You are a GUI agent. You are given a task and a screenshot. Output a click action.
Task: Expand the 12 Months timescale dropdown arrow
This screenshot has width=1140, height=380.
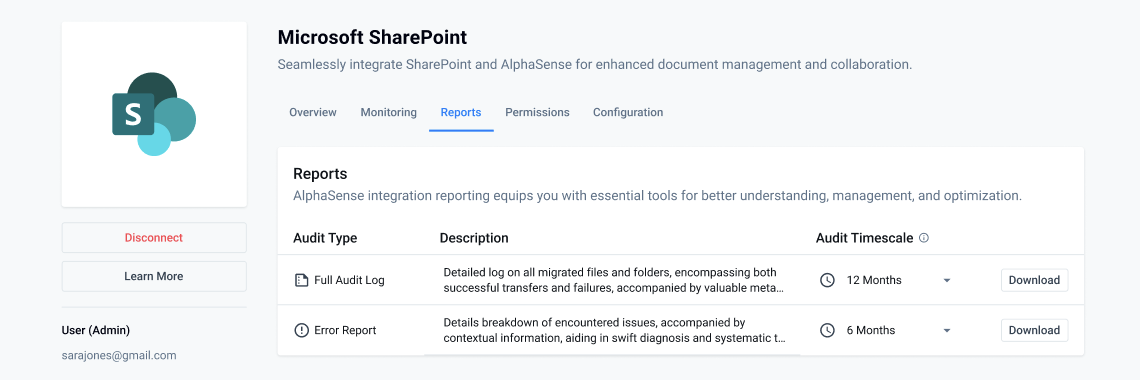click(947, 280)
